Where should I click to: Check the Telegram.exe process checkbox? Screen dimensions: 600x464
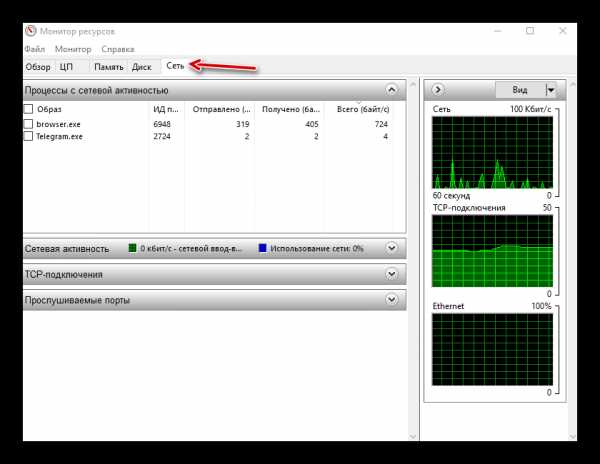[x=28, y=136]
